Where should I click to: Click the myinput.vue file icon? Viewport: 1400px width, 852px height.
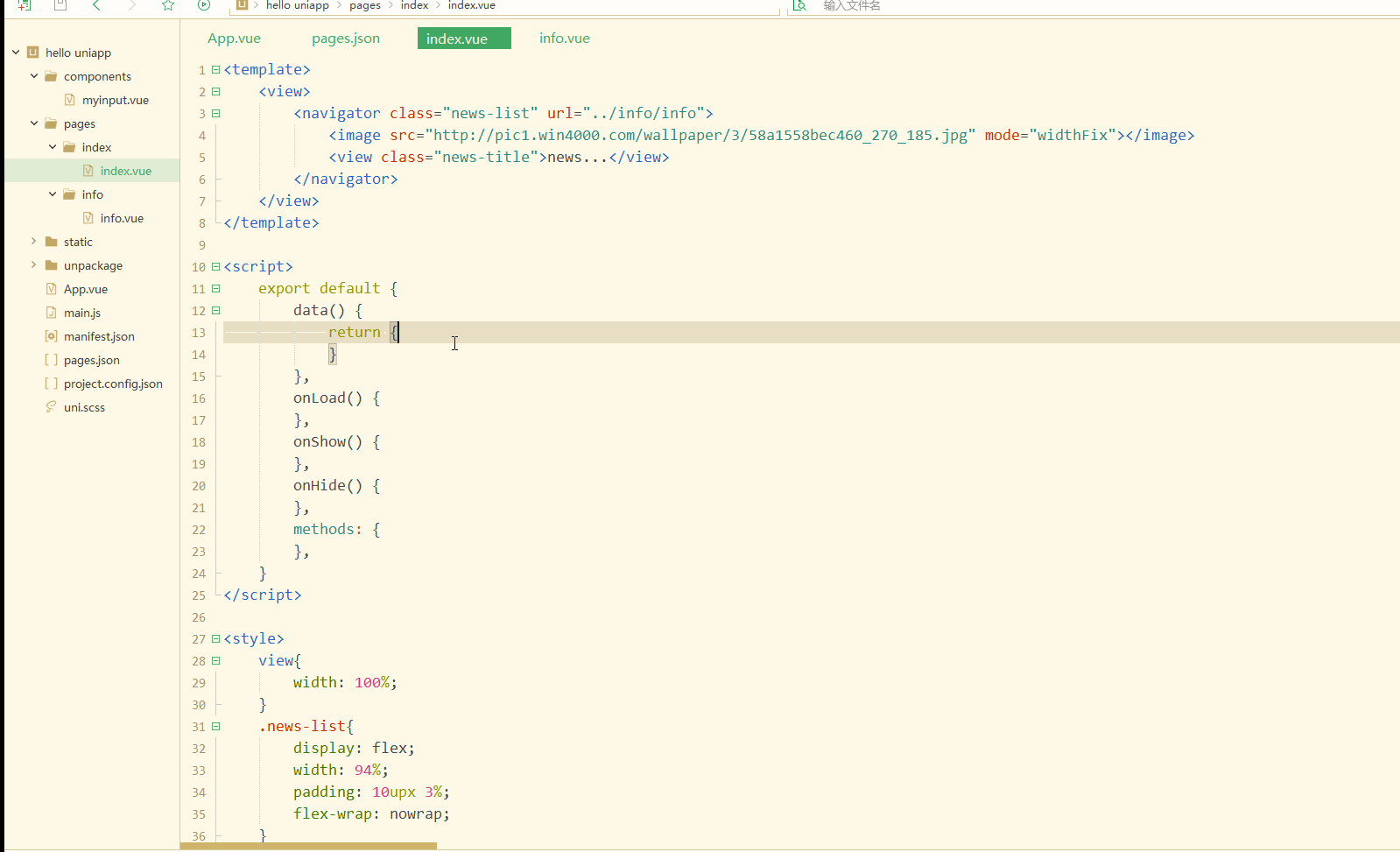(70, 100)
